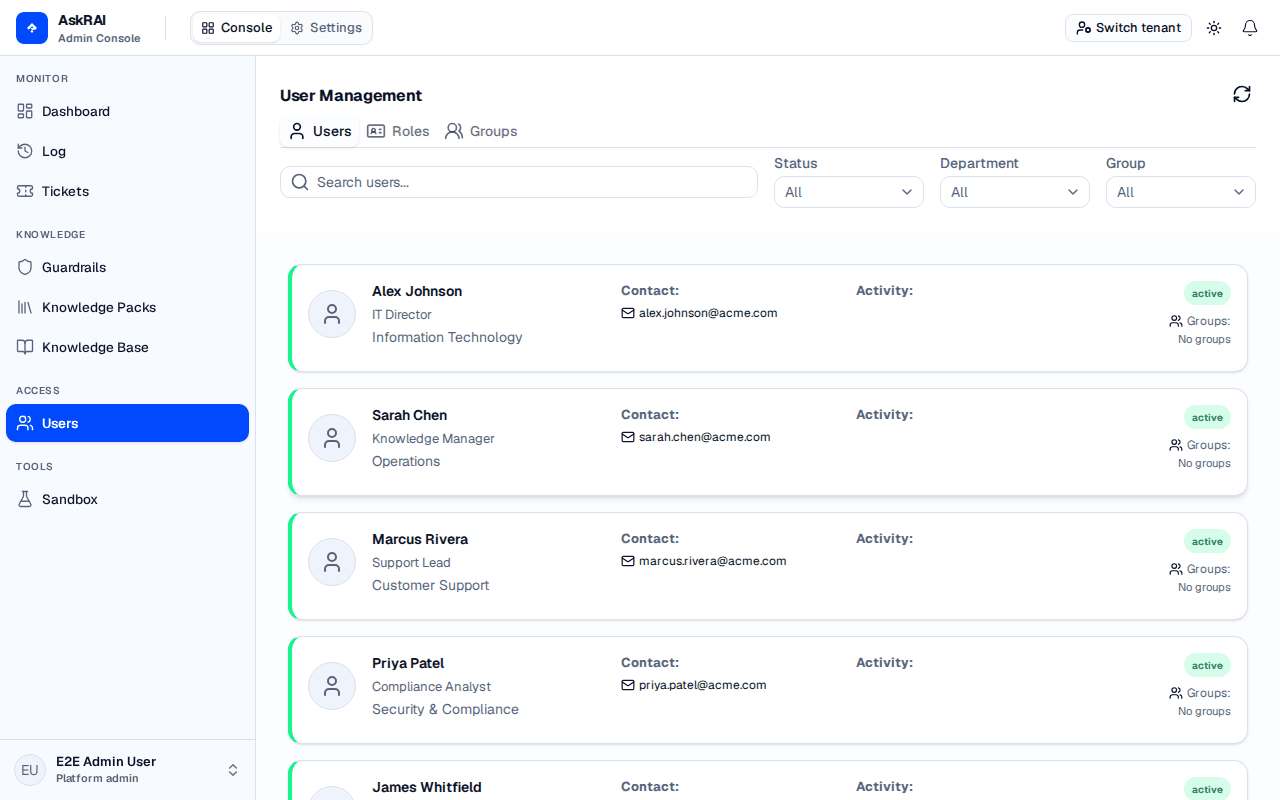Toggle the light/dark theme sun icon

(1214, 28)
